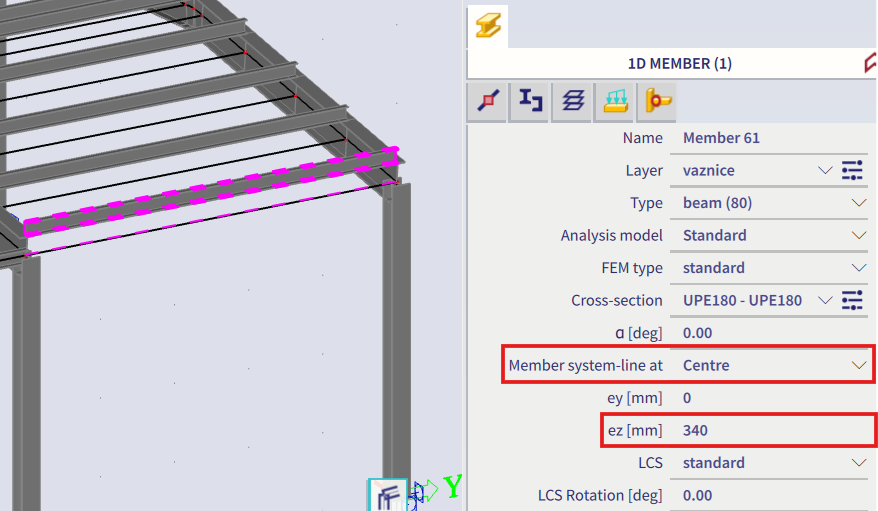This screenshot has width=878, height=511.
Task: Open layer settings icon beside vaznice
Action: pyautogui.click(x=852, y=170)
